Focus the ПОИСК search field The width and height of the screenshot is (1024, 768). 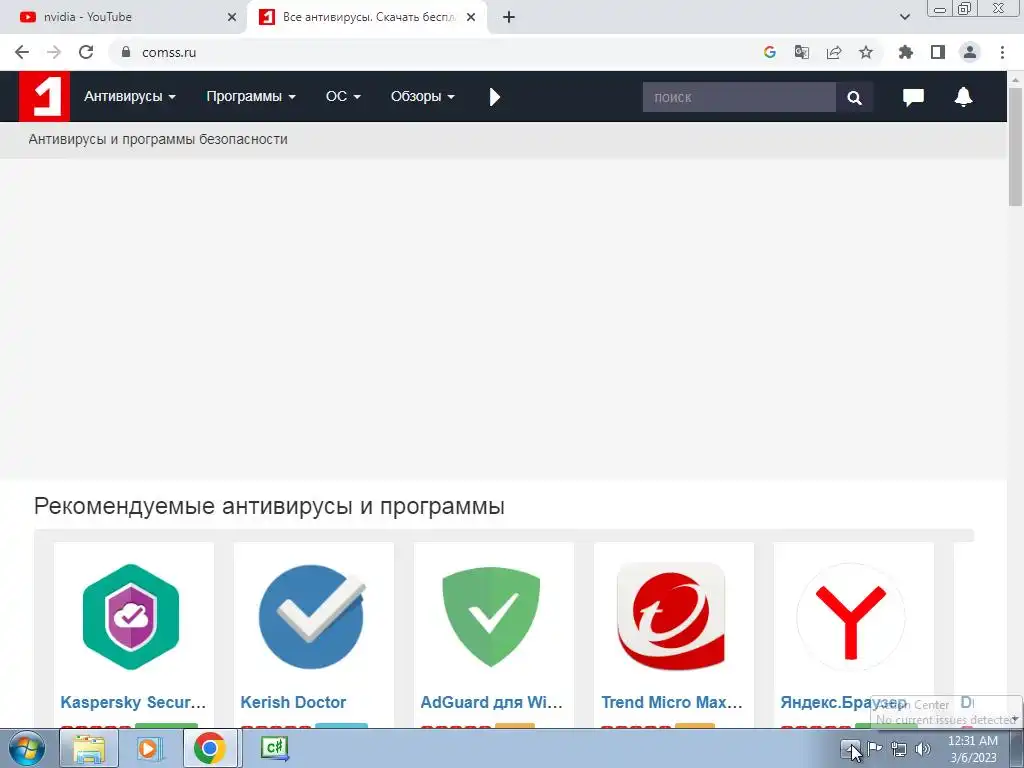pos(739,97)
